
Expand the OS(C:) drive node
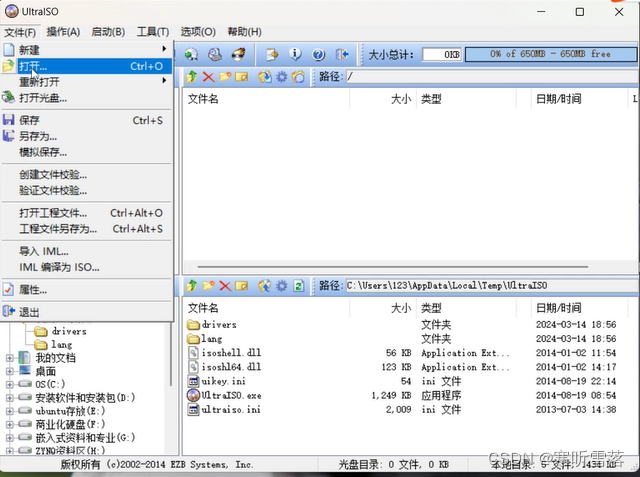9,384
